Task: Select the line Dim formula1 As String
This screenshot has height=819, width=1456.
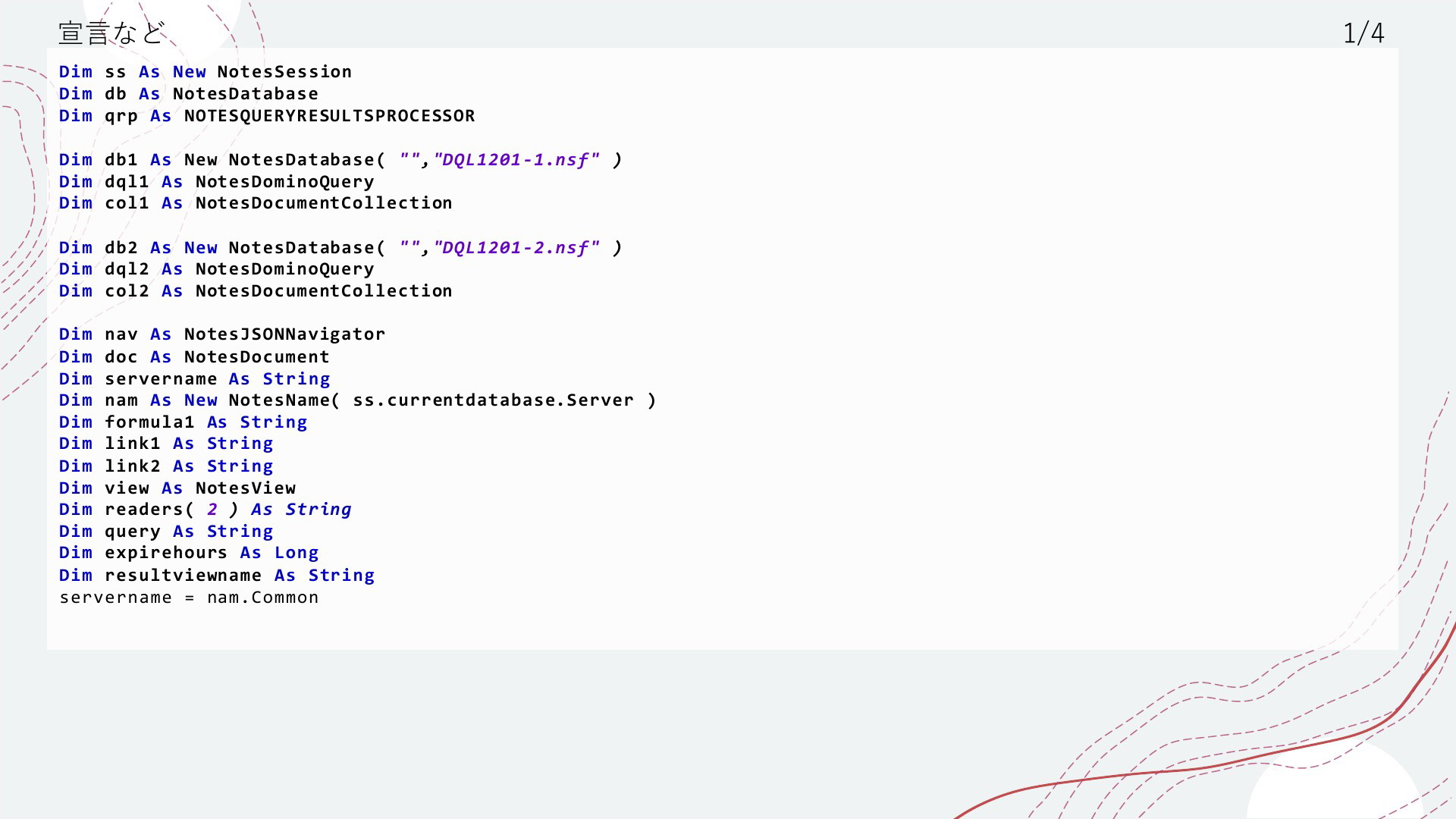Action: click(x=183, y=422)
